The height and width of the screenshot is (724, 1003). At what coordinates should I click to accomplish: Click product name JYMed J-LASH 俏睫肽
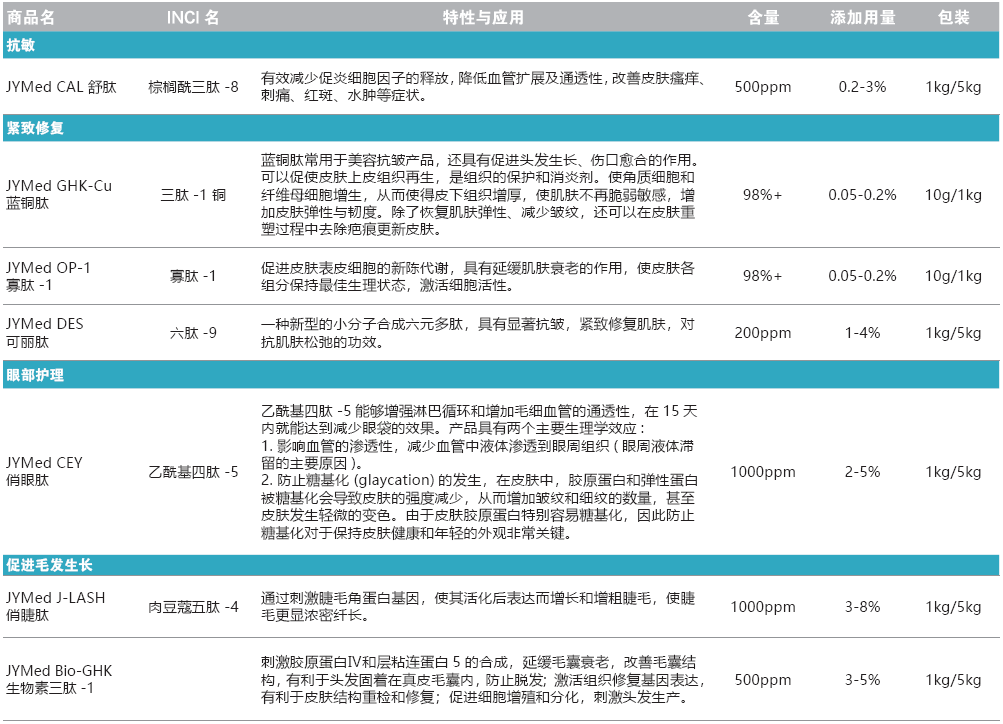(x=56, y=606)
